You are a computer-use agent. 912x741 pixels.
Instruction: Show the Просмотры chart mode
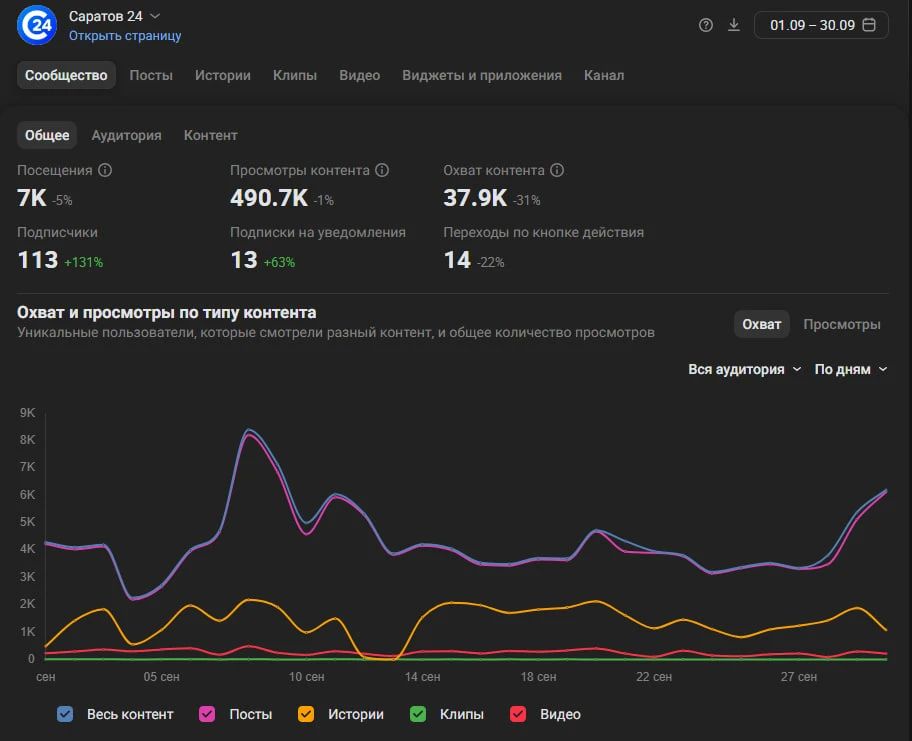coord(842,324)
